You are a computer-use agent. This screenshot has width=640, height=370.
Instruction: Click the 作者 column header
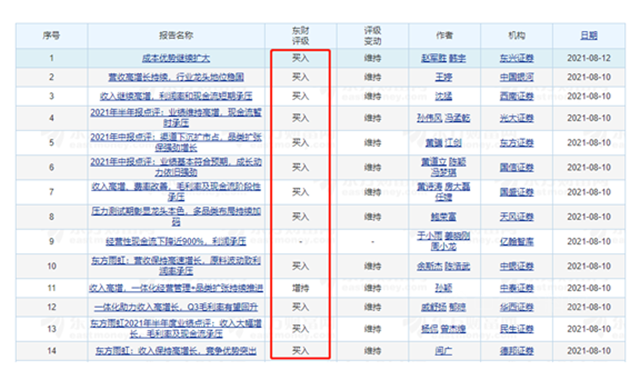tap(444, 35)
